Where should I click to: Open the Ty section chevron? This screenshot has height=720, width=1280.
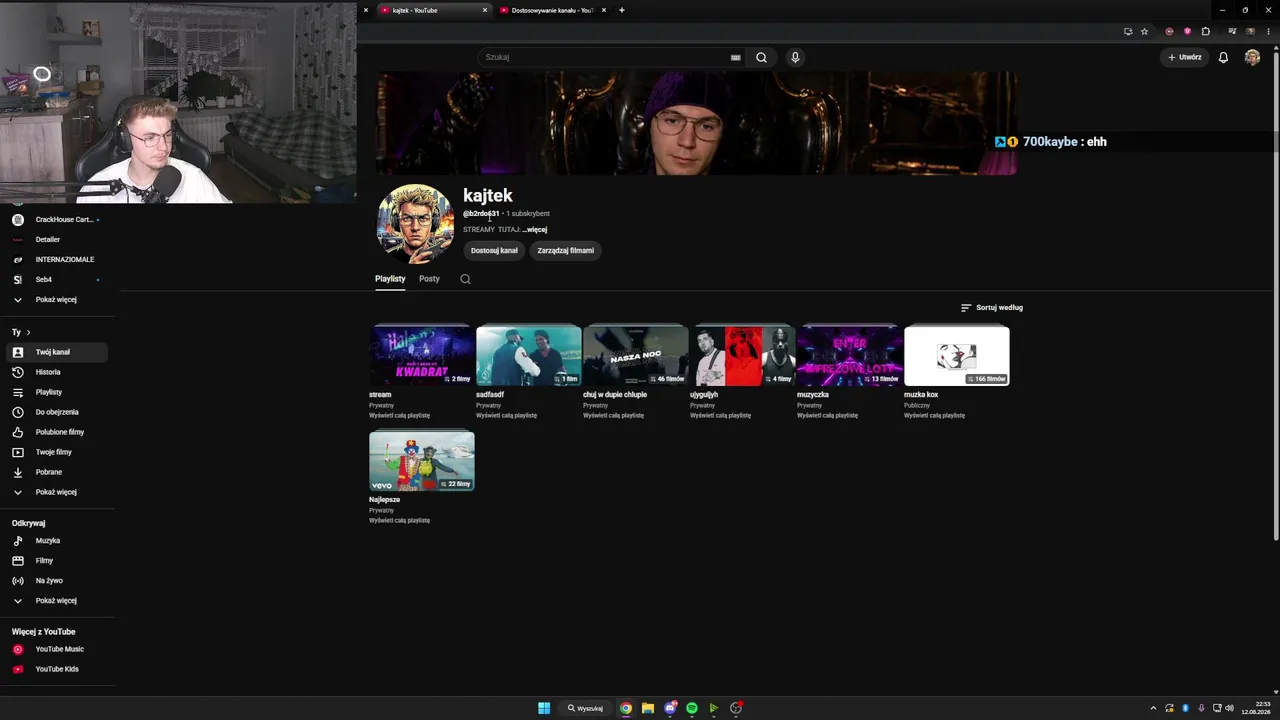point(28,332)
